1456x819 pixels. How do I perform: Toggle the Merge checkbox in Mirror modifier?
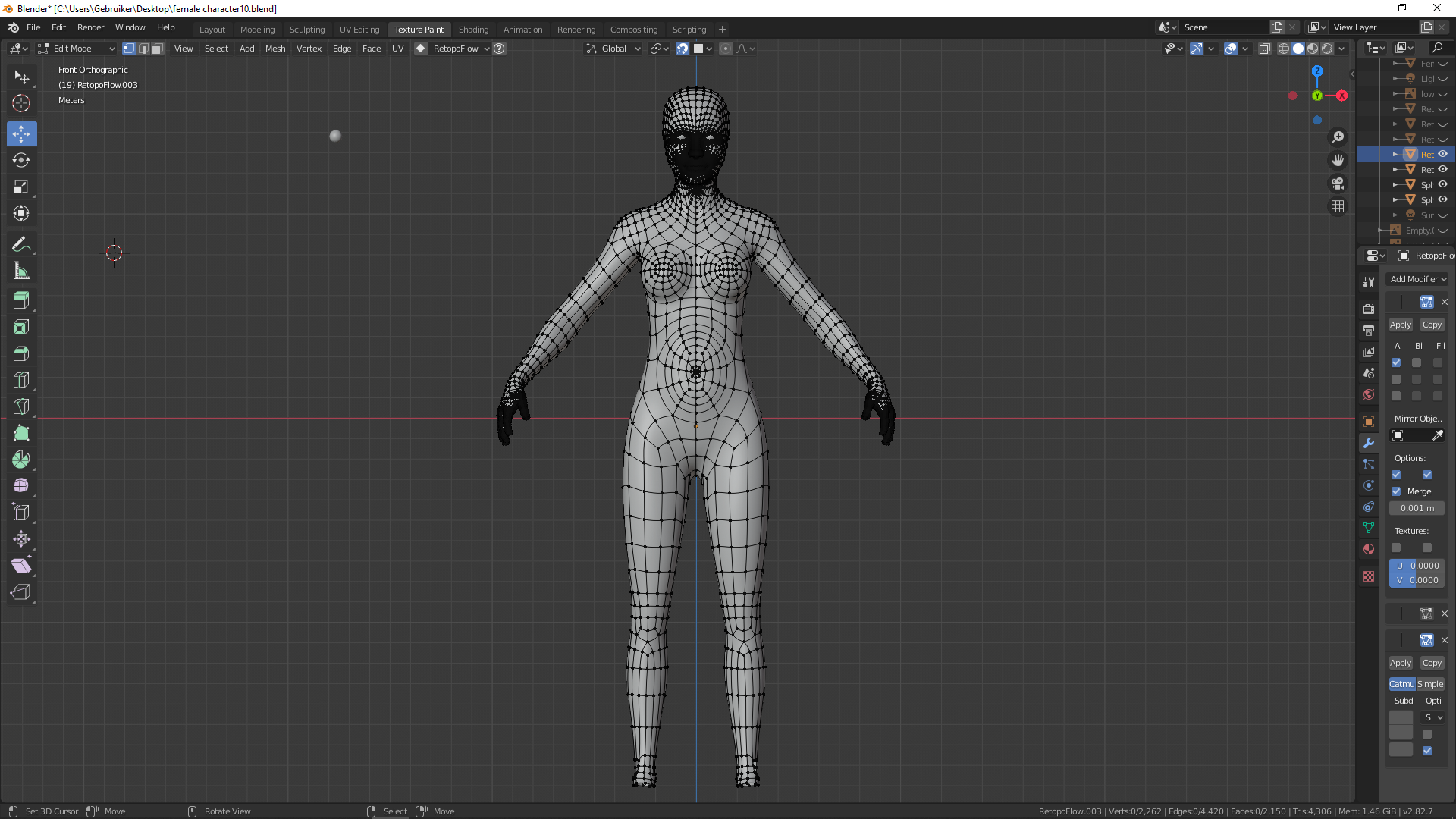pyautogui.click(x=1396, y=491)
